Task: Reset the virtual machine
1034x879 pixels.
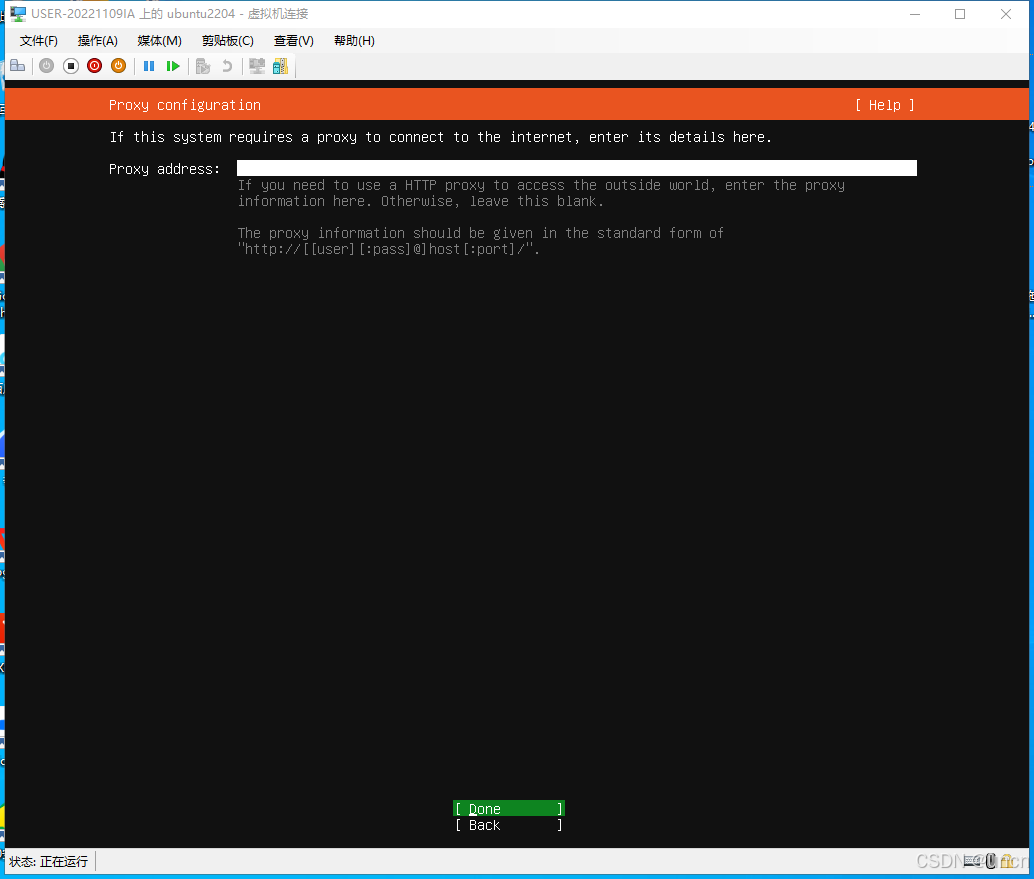Action: tap(173, 65)
